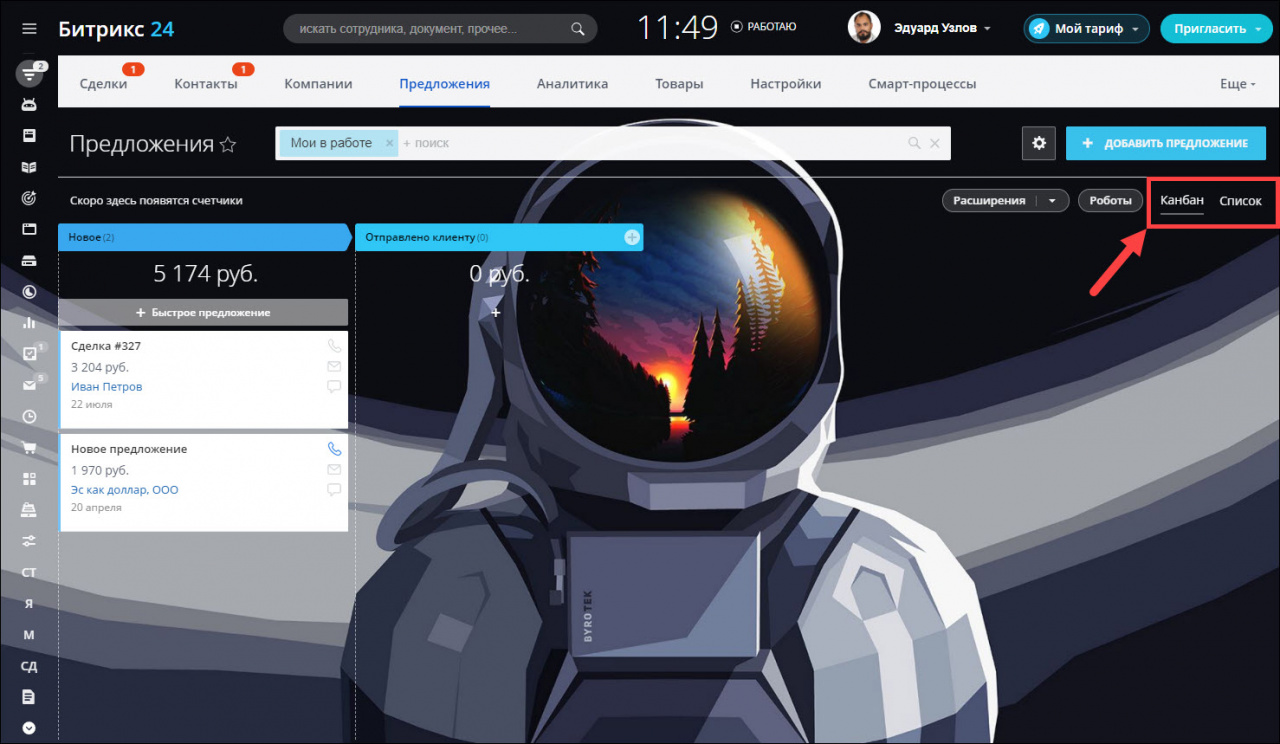Open the Компании tab
This screenshot has height=744, width=1280.
(x=318, y=84)
